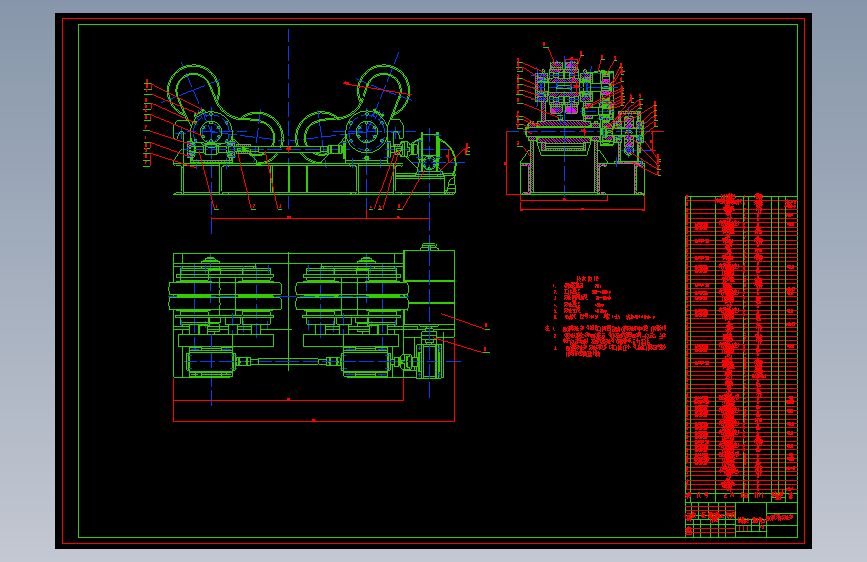Click the title block below the parts list
The height and width of the screenshot is (562, 867).
click(741, 519)
